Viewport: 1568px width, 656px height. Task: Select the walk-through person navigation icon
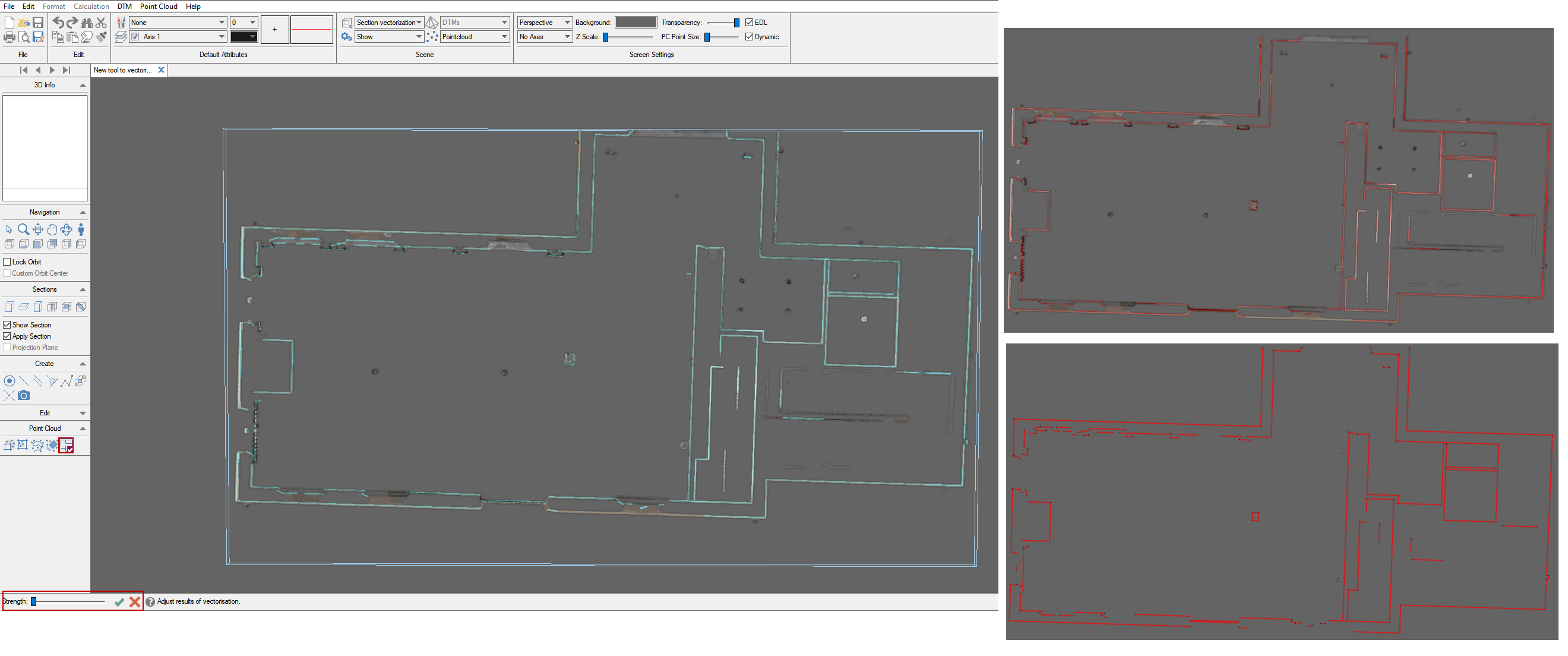[81, 229]
